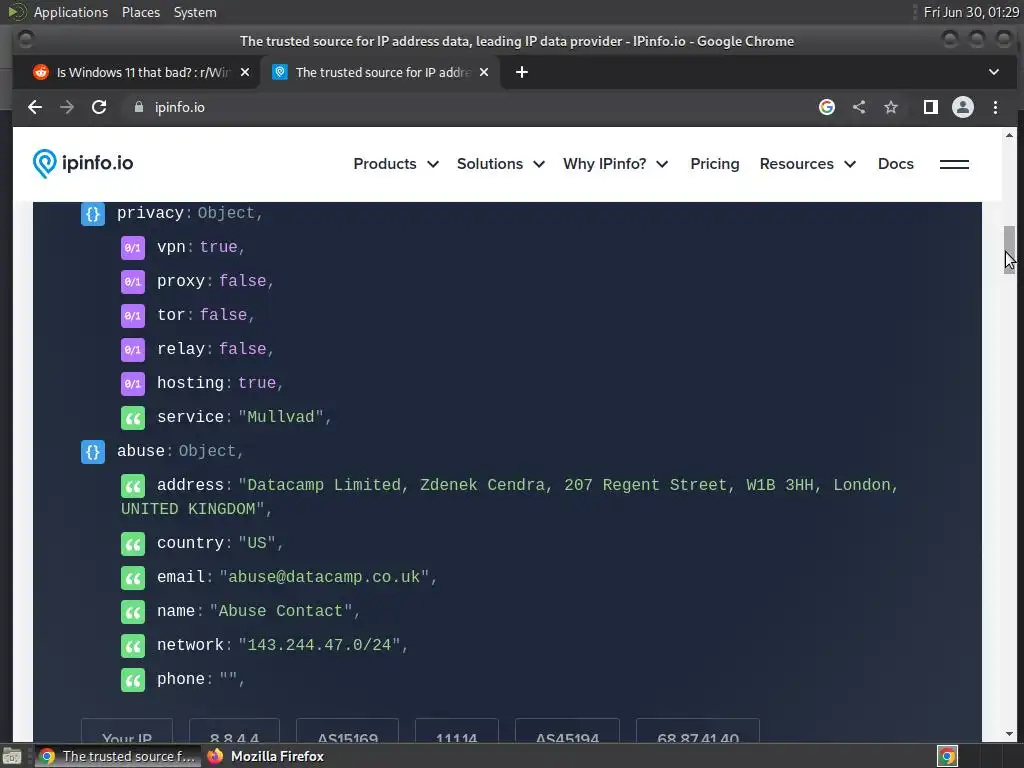Click string icon next to service
Screen dimensions: 1024x768
click(133, 418)
